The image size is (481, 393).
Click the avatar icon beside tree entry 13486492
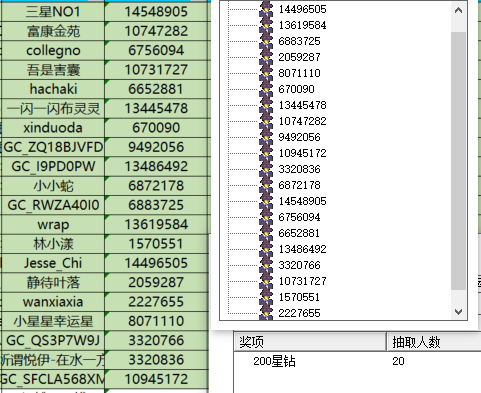coord(266,249)
